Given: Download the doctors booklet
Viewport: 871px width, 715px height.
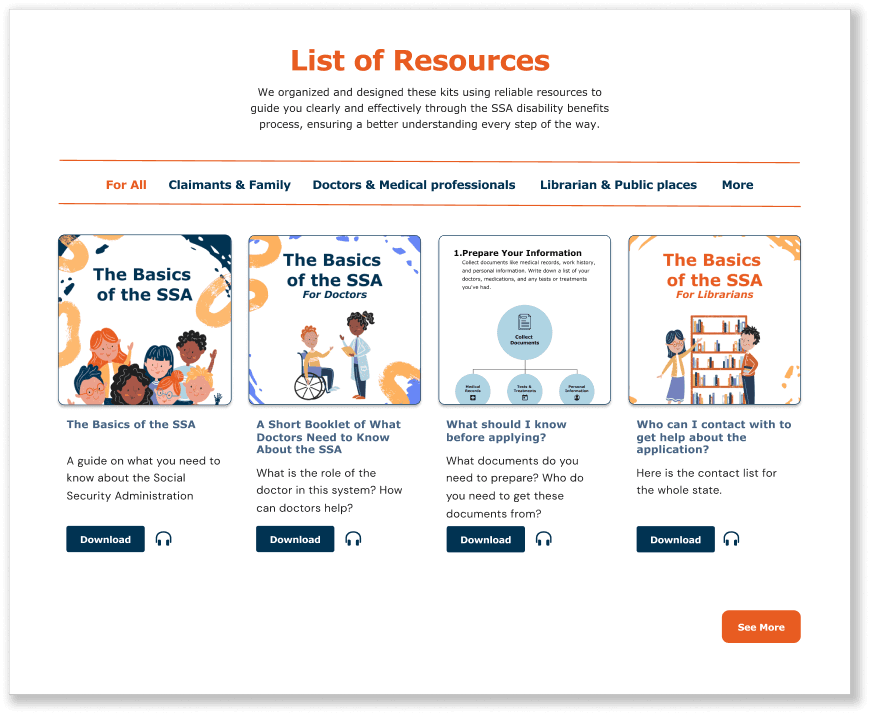Looking at the screenshot, I should click(x=295, y=539).
